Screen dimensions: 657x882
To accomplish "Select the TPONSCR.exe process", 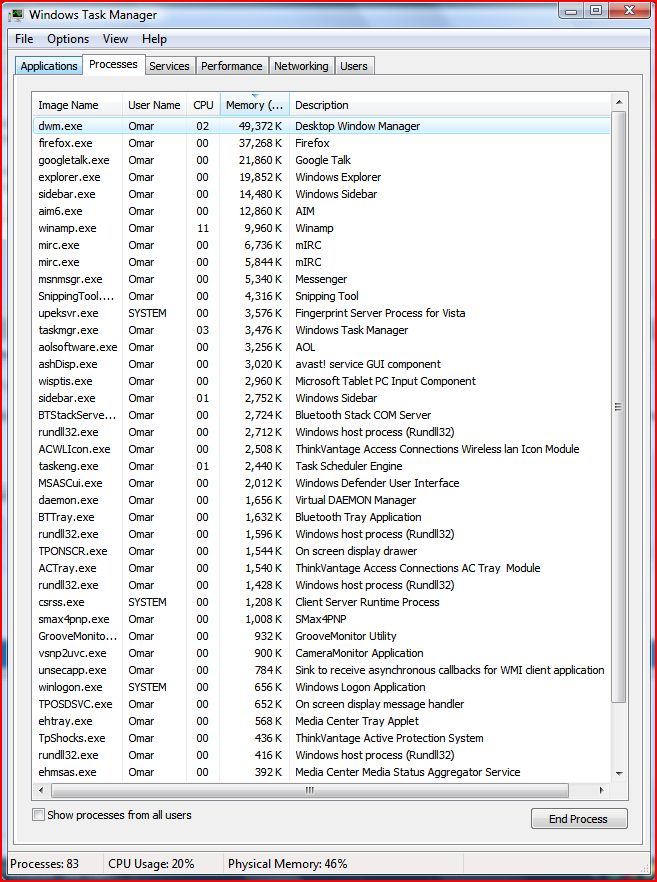I will [x=321, y=551].
